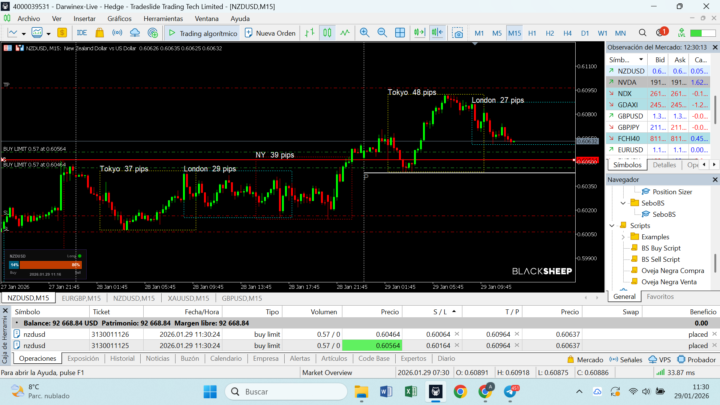Switch to Detalles tab in Market Watch
The image size is (720, 405).
click(x=664, y=165)
